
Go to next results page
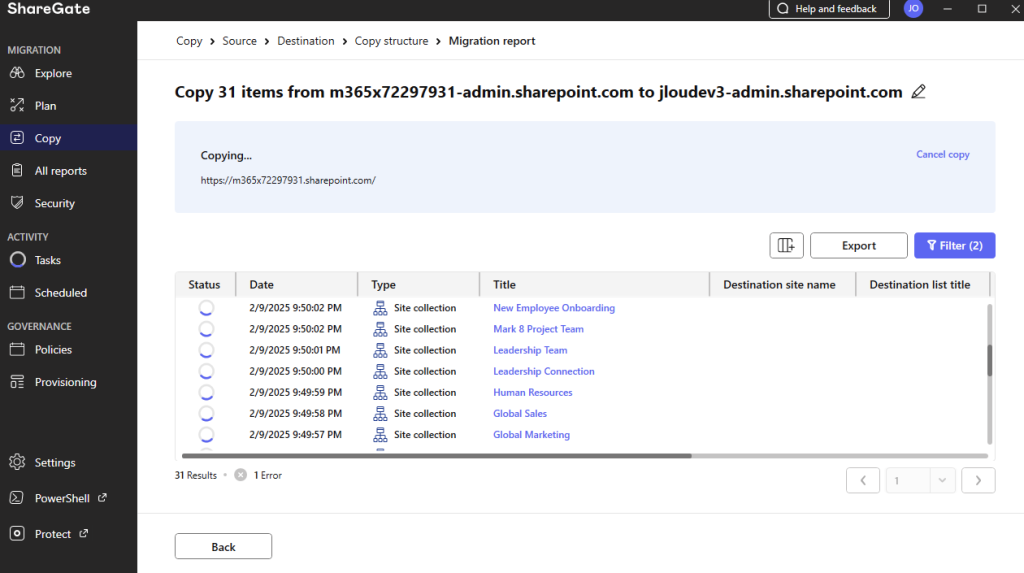[978, 481]
